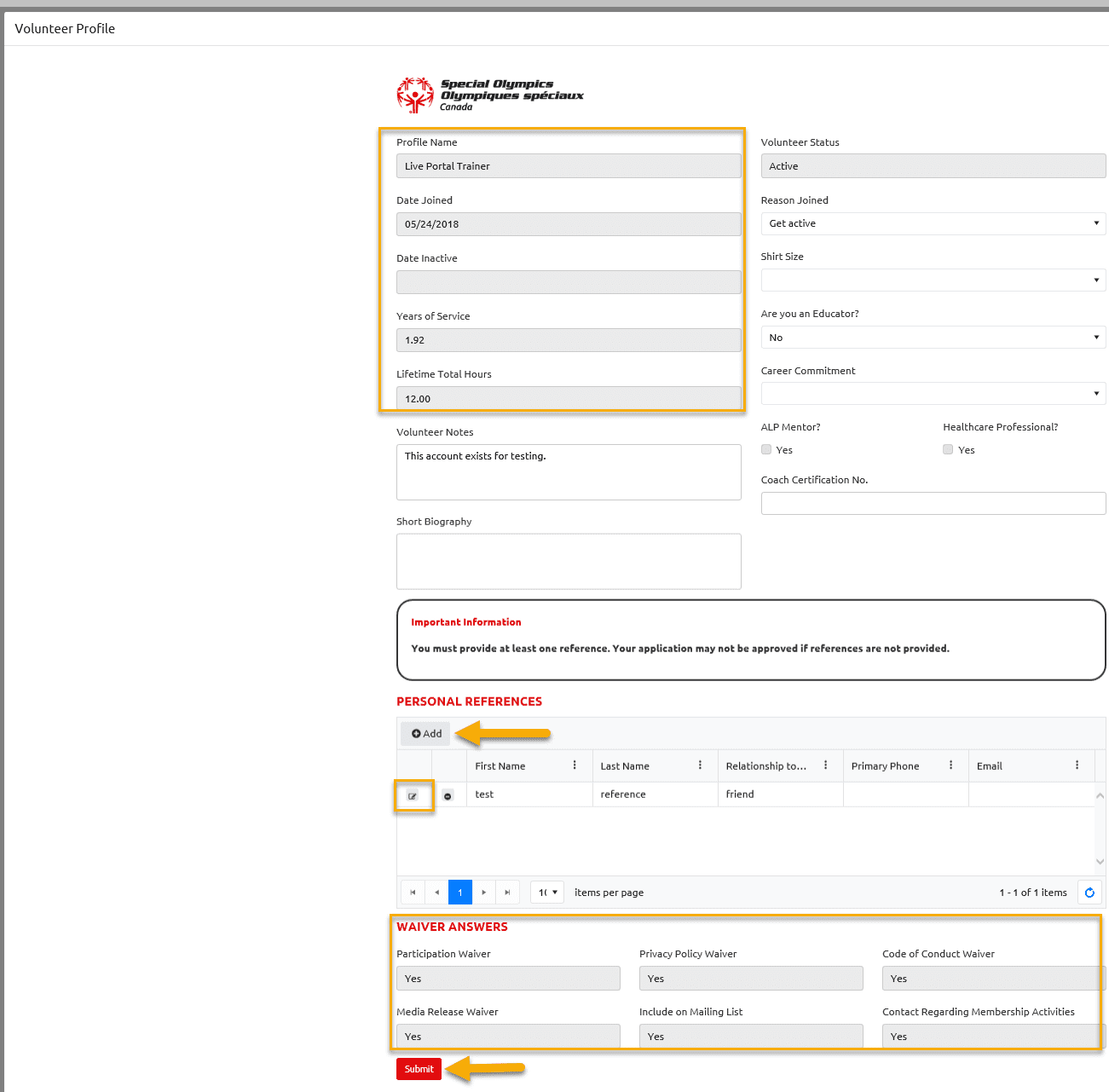Click the Privacy Policy Waiver field

pyautogui.click(x=751, y=979)
